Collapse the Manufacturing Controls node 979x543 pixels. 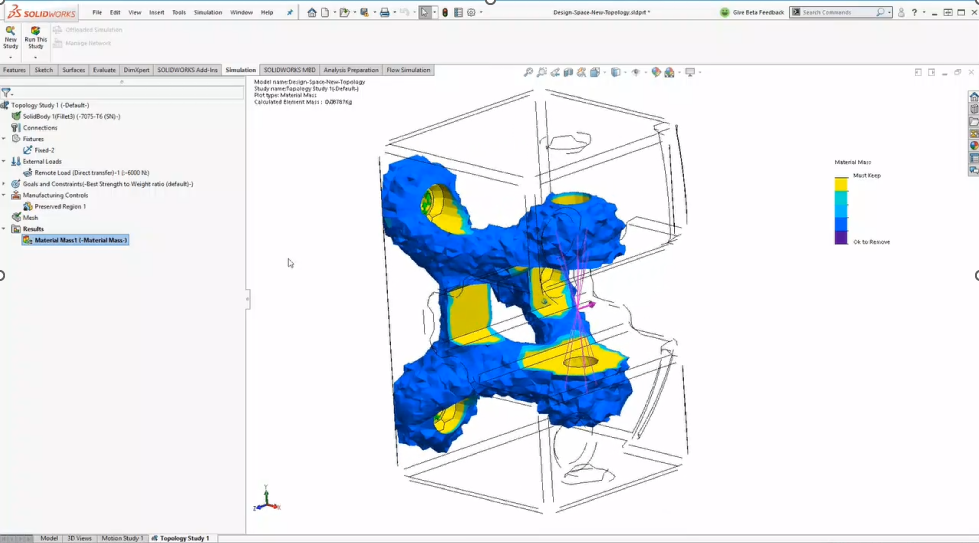pos(4,195)
